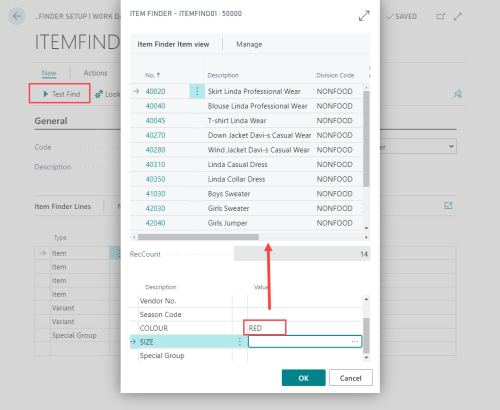Image resolution: width=500 pixels, height=410 pixels.
Task: Sort the list by the No. column header
Action: pyautogui.click(x=153, y=75)
